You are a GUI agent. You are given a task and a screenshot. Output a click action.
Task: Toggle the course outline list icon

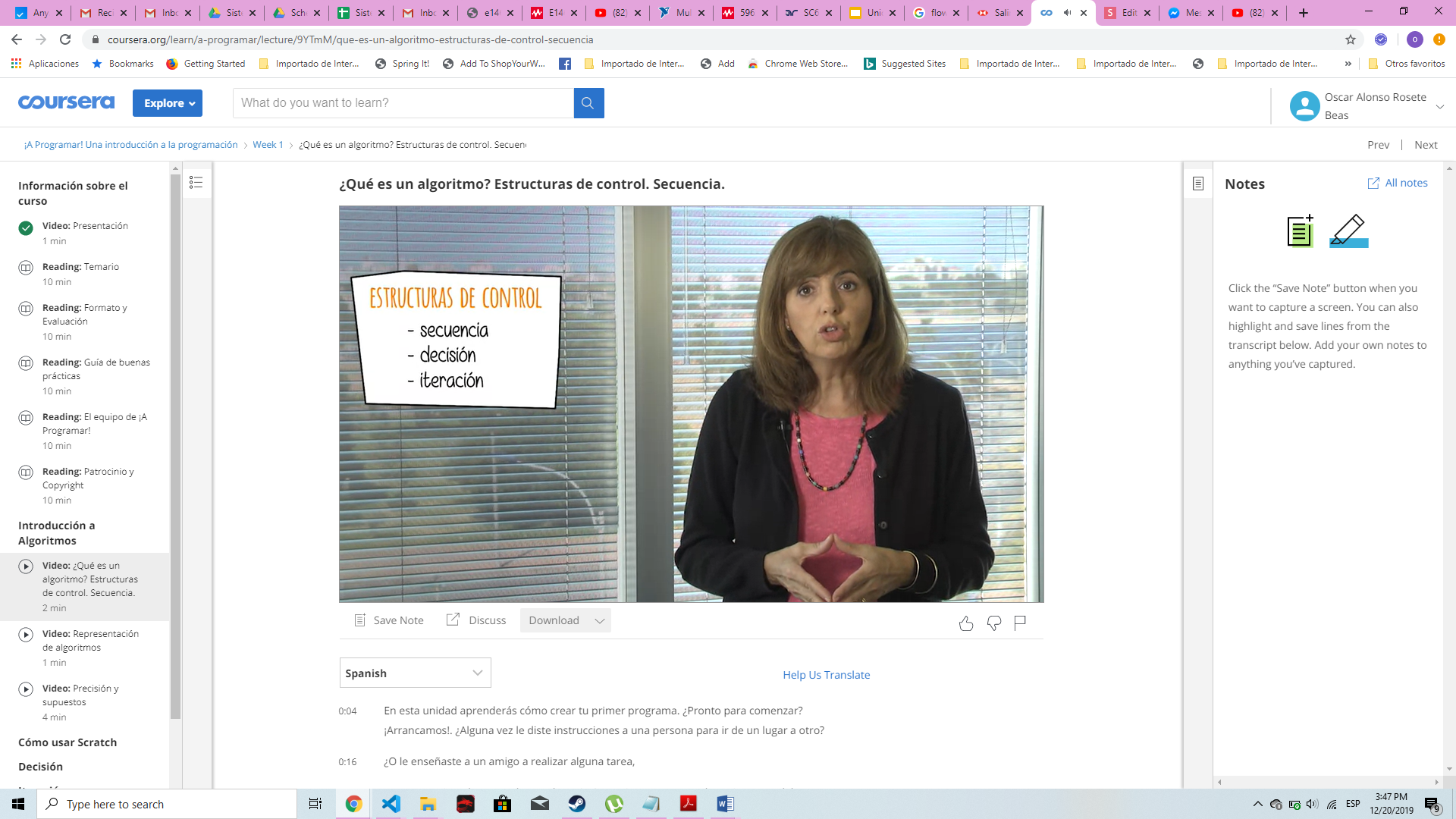pyautogui.click(x=196, y=182)
